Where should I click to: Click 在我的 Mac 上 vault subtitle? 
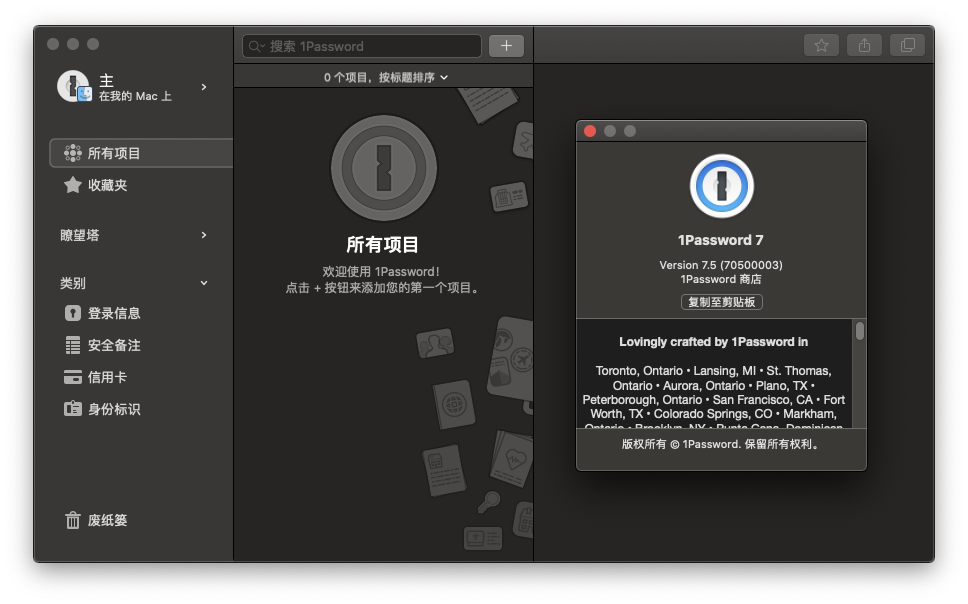point(135,96)
